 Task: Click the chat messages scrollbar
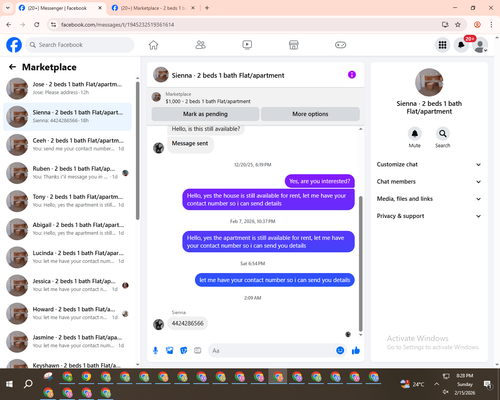click(360, 263)
